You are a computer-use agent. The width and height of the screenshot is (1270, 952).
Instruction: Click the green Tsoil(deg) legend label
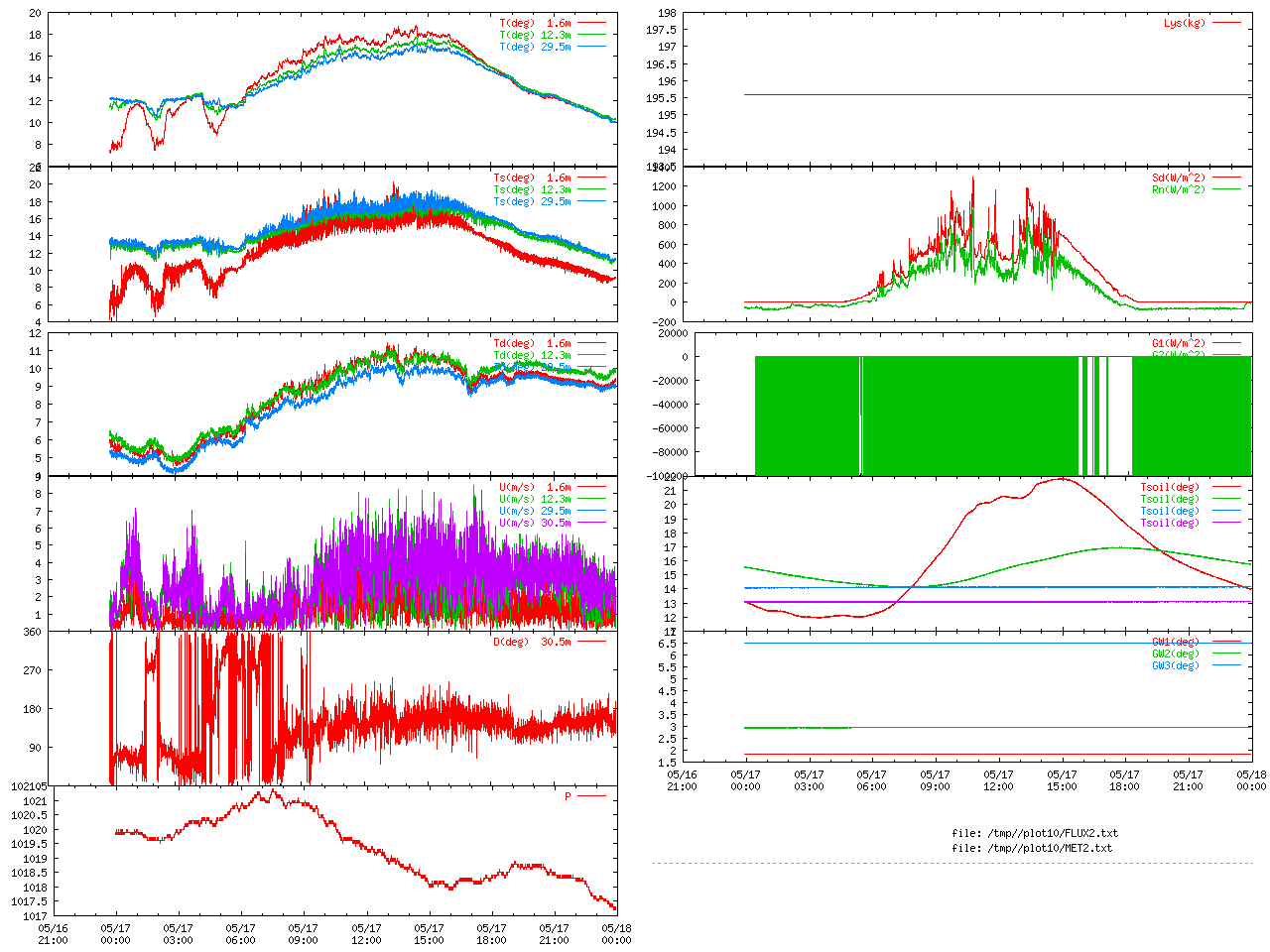(1170, 499)
